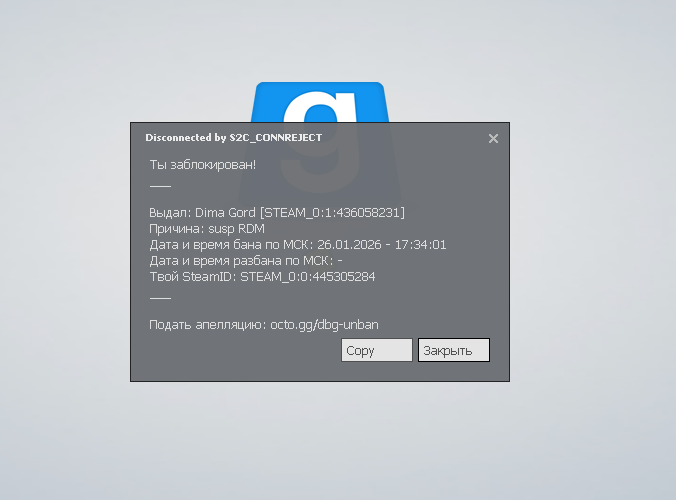The height and width of the screenshot is (500, 676).
Task: Click the Закрыть button
Action: [454, 350]
